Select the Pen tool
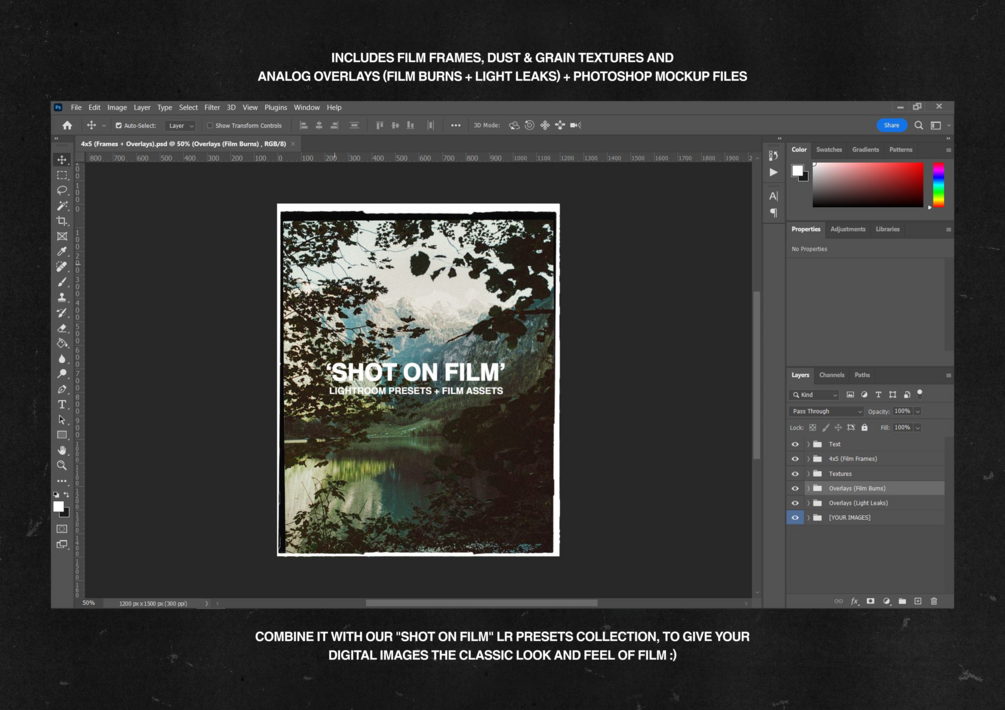 point(62,389)
